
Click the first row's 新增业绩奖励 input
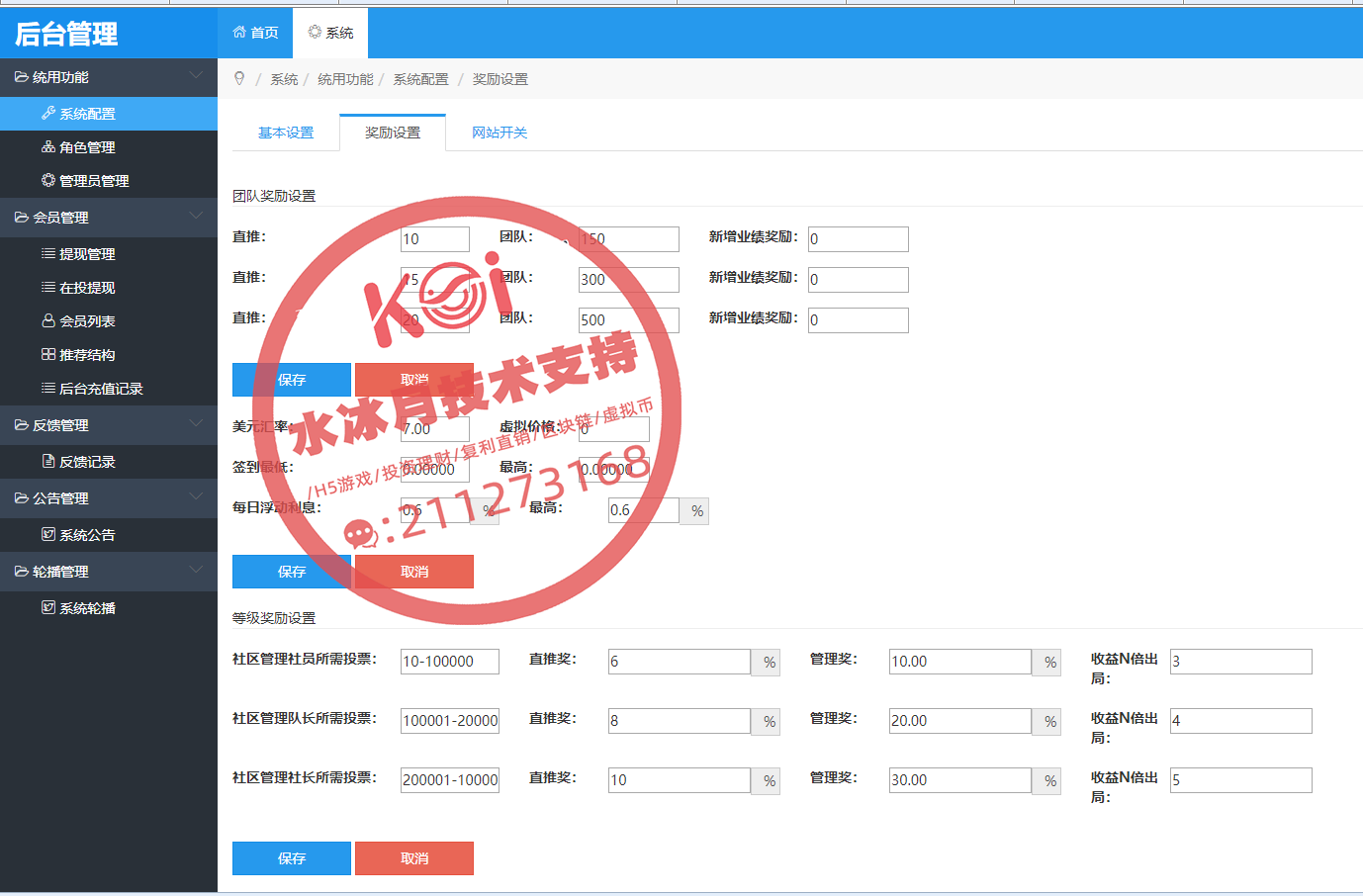[859, 239]
